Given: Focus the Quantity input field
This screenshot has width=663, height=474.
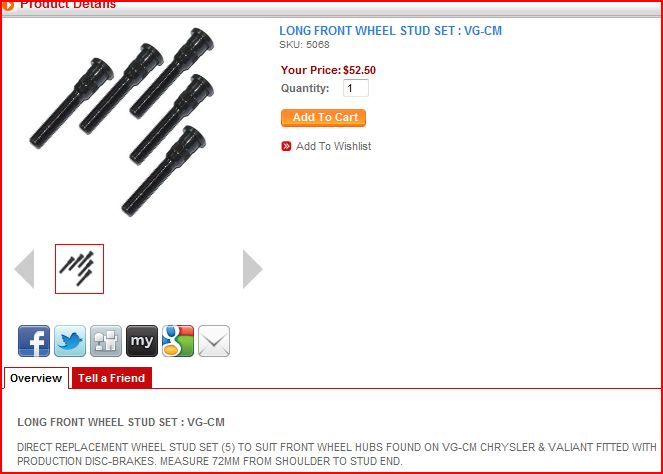Looking at the screenshot, I should (356, 88).
